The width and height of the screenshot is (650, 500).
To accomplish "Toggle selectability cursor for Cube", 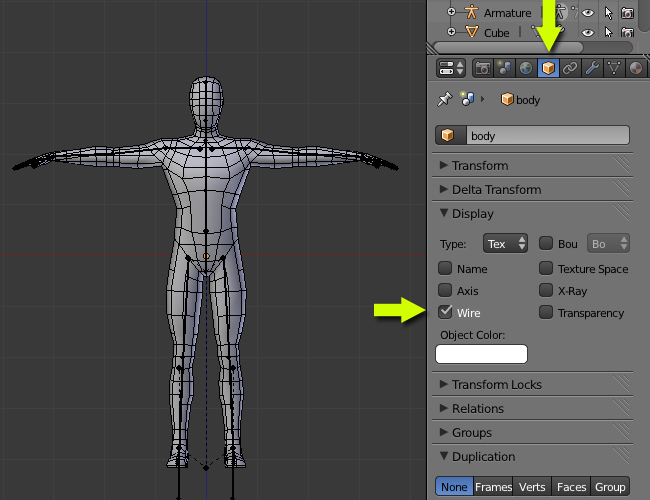I will coord(608,32).
